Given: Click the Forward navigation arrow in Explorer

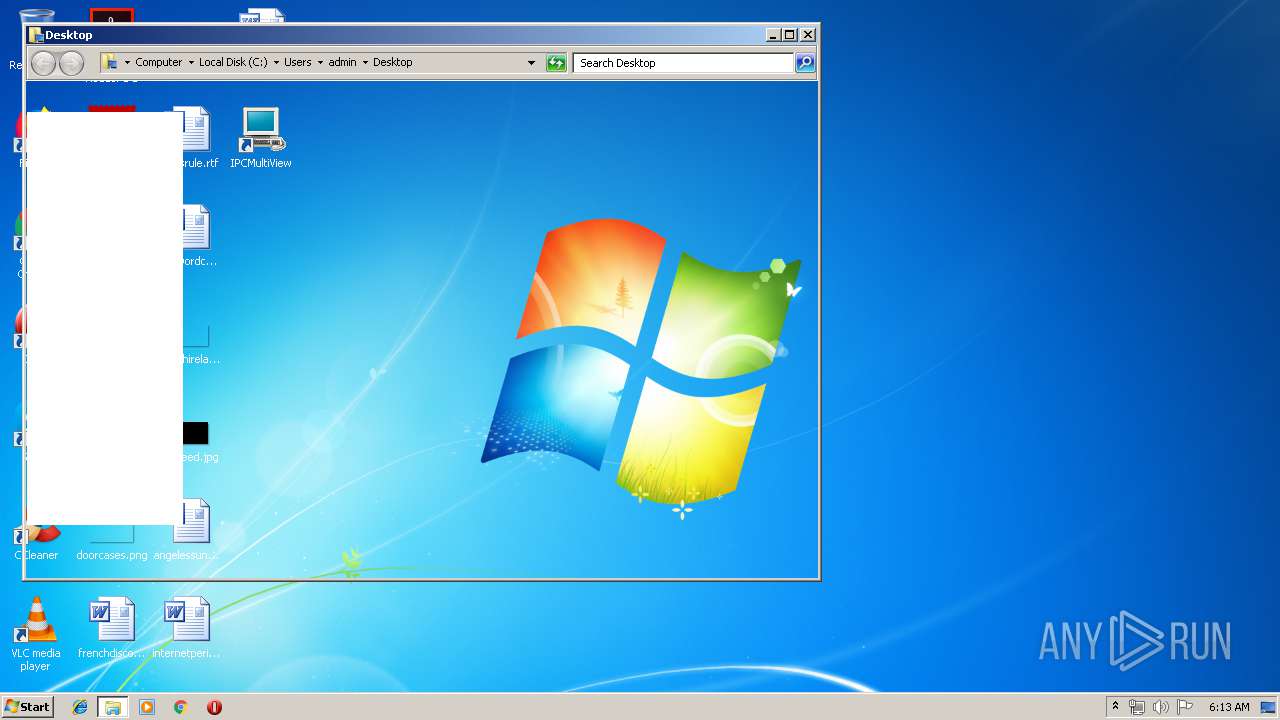Looking at the screenshot, I should click(x=71, y=63).
